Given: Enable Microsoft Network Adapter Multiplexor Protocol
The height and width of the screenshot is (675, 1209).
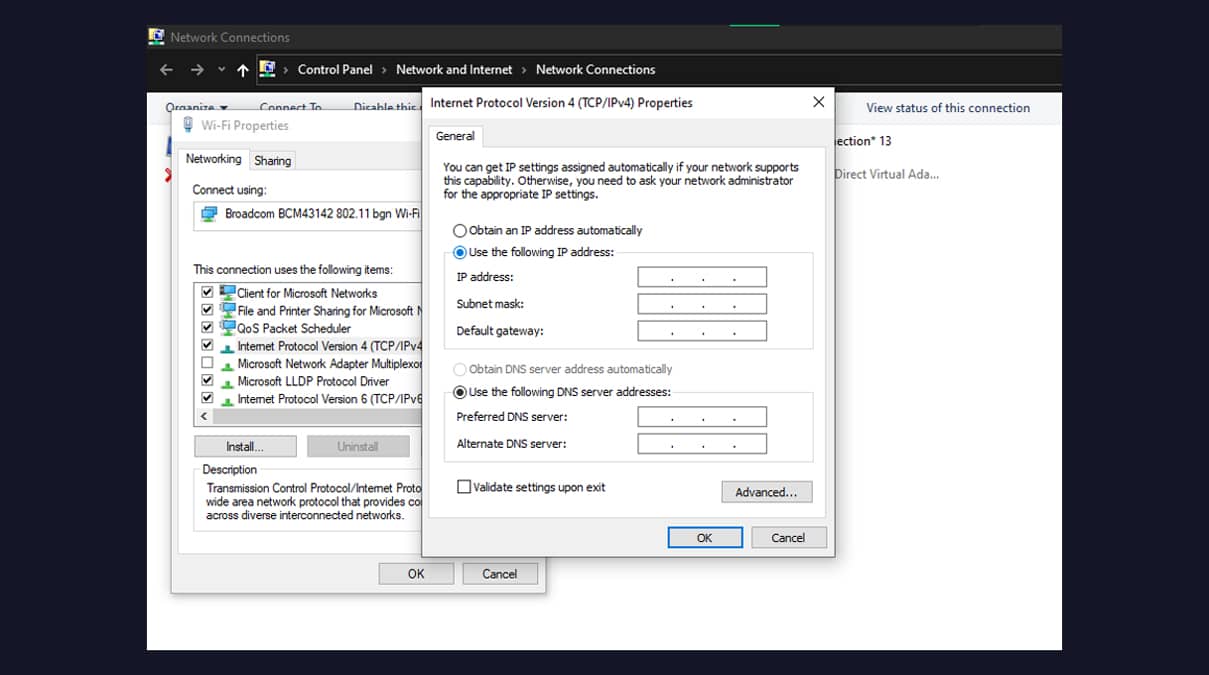Looking at the screenshot, I should point(207,363).
